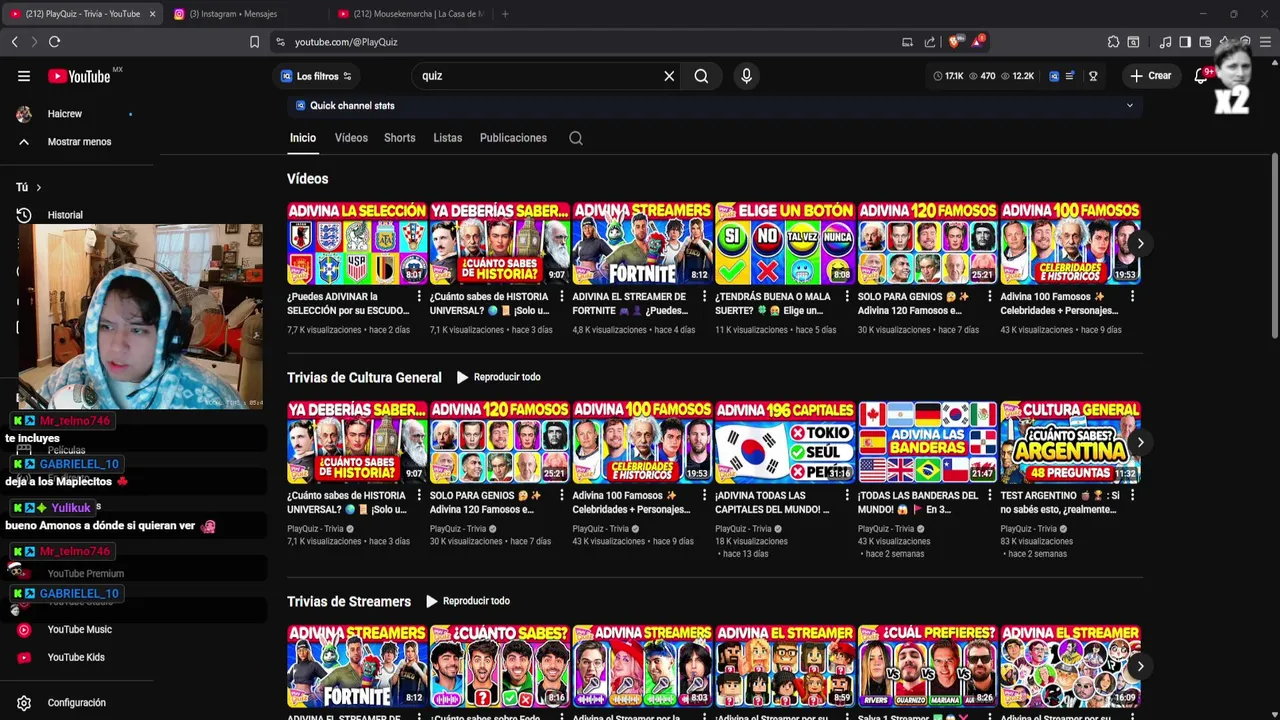Click the 17.1K clock stat
This screenshot has height=720, width=1280.
pyautogui.click(x=948, y=76)
